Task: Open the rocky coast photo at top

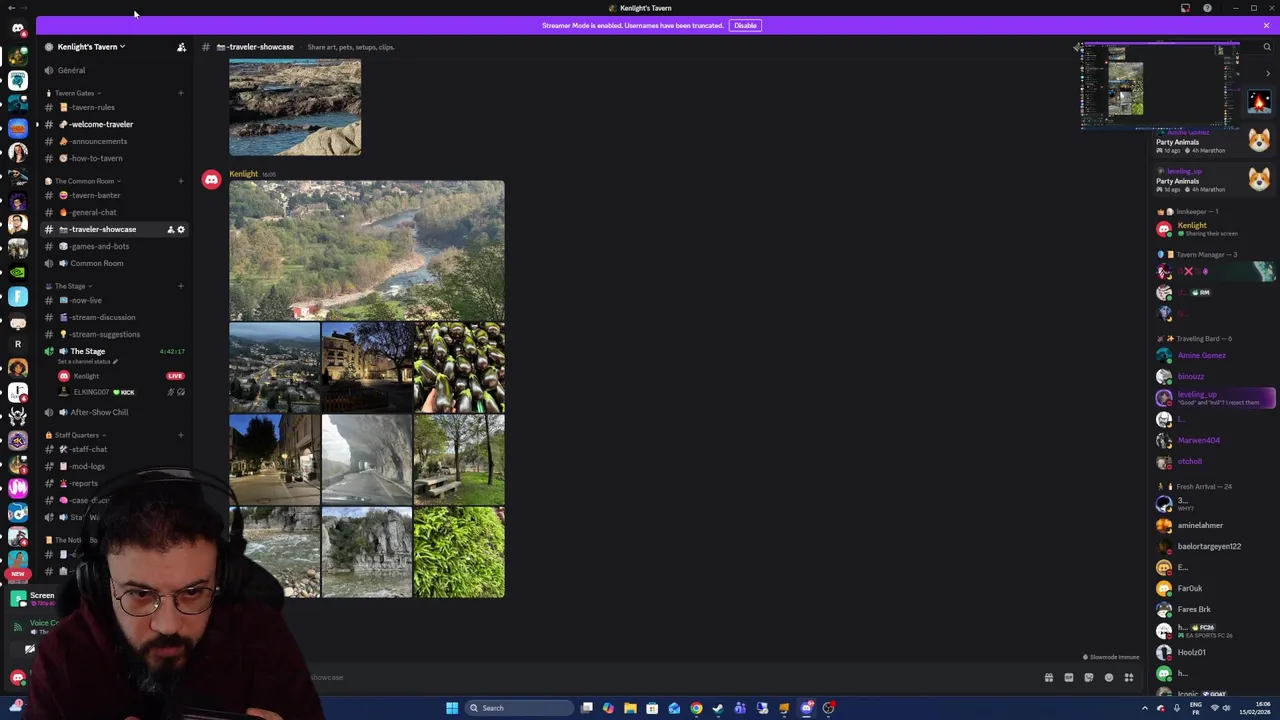Action: 295,107
